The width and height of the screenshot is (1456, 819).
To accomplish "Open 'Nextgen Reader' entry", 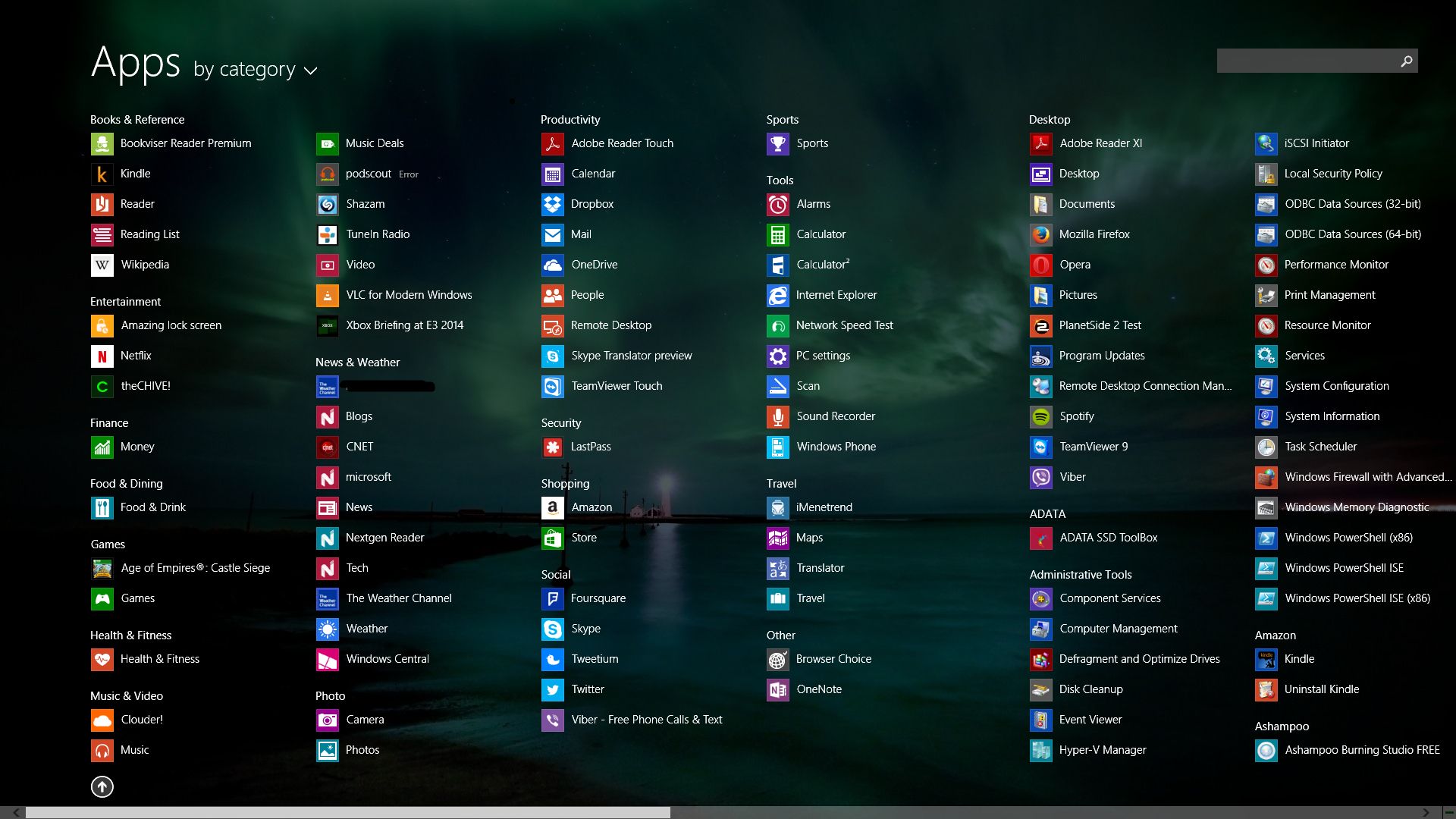I will pyautogui.click(x=371, y=538).
